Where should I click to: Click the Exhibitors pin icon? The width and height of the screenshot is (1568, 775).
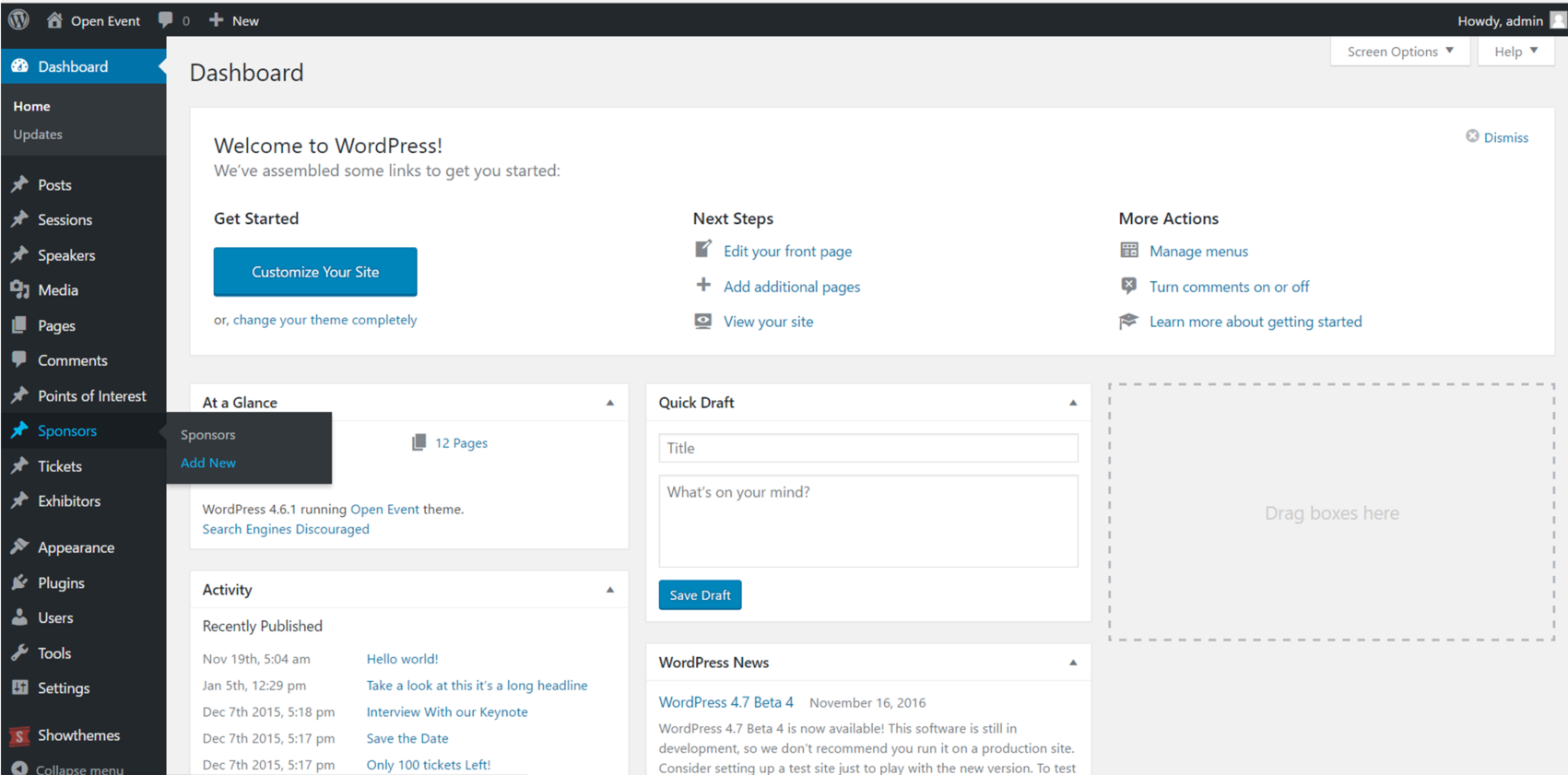[x=19, y=500]
